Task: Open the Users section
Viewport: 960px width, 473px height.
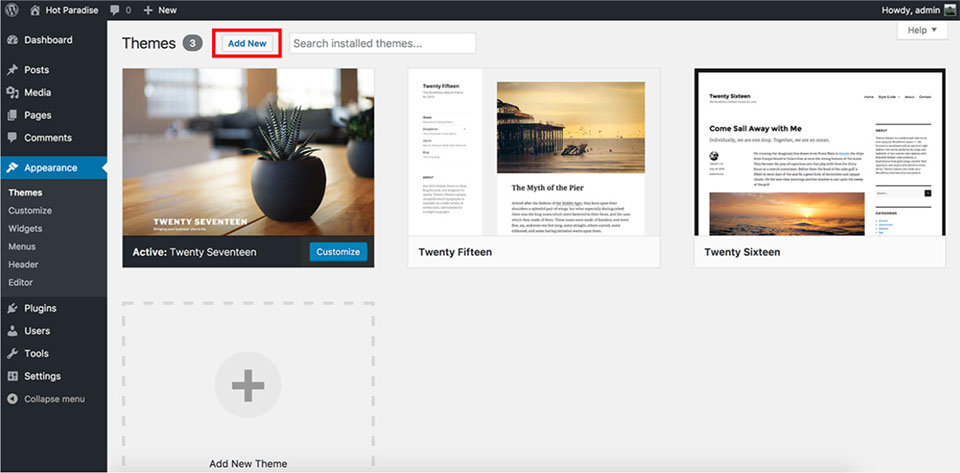Action: [37, 331]
